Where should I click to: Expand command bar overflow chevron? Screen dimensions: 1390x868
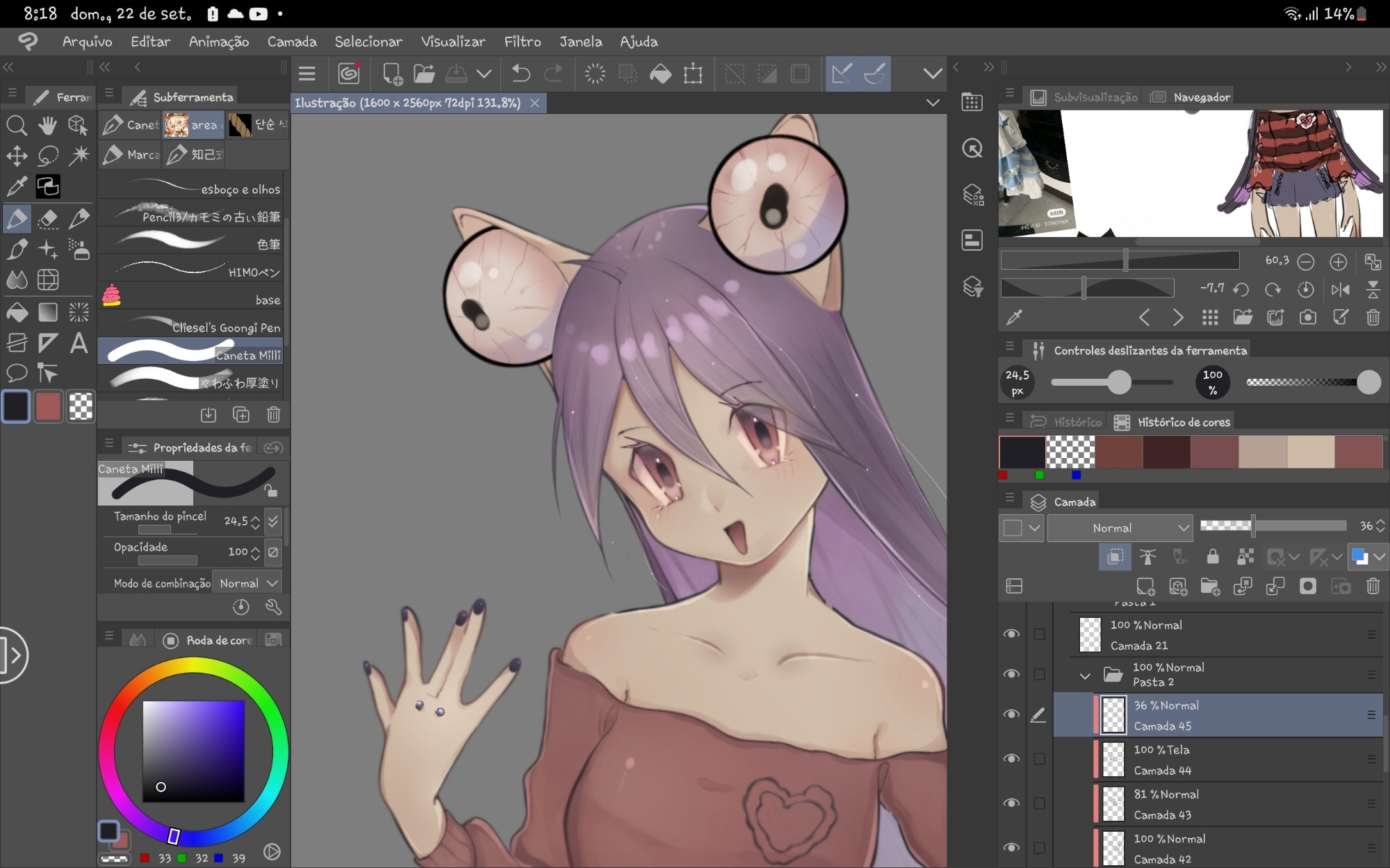pos(933,74)
